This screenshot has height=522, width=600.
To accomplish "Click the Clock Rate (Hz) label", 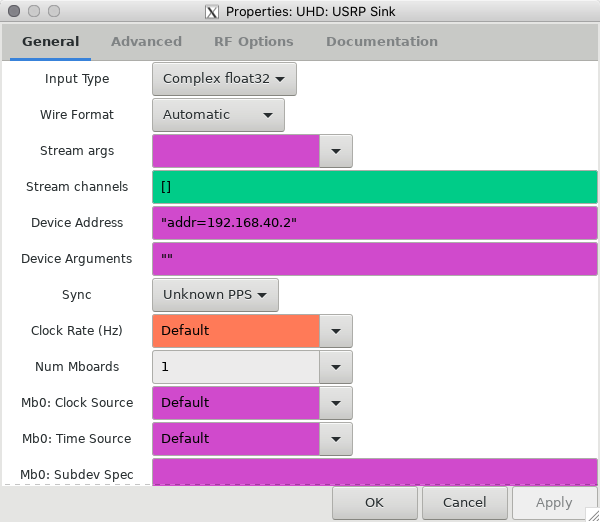I will point(77,331).
